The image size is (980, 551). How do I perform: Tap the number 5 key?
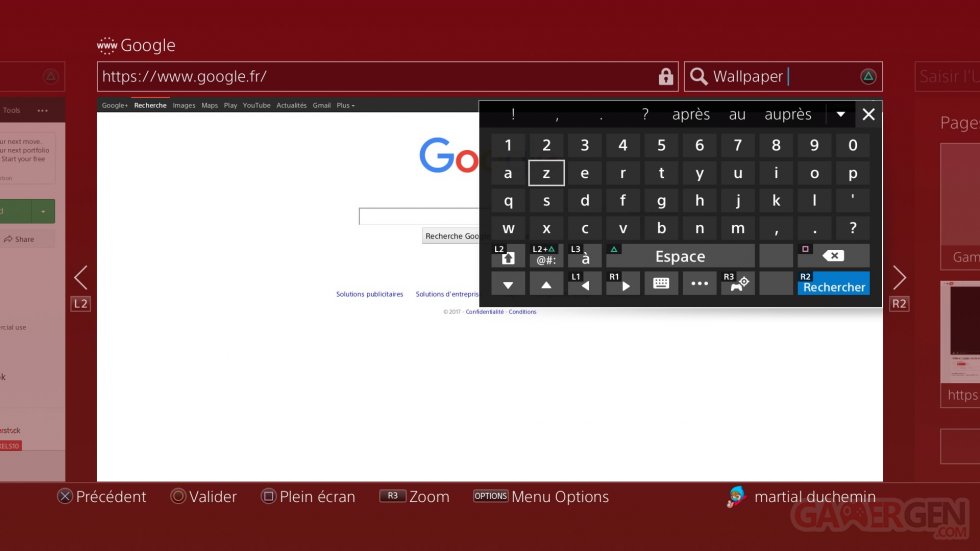click(661, 145)
